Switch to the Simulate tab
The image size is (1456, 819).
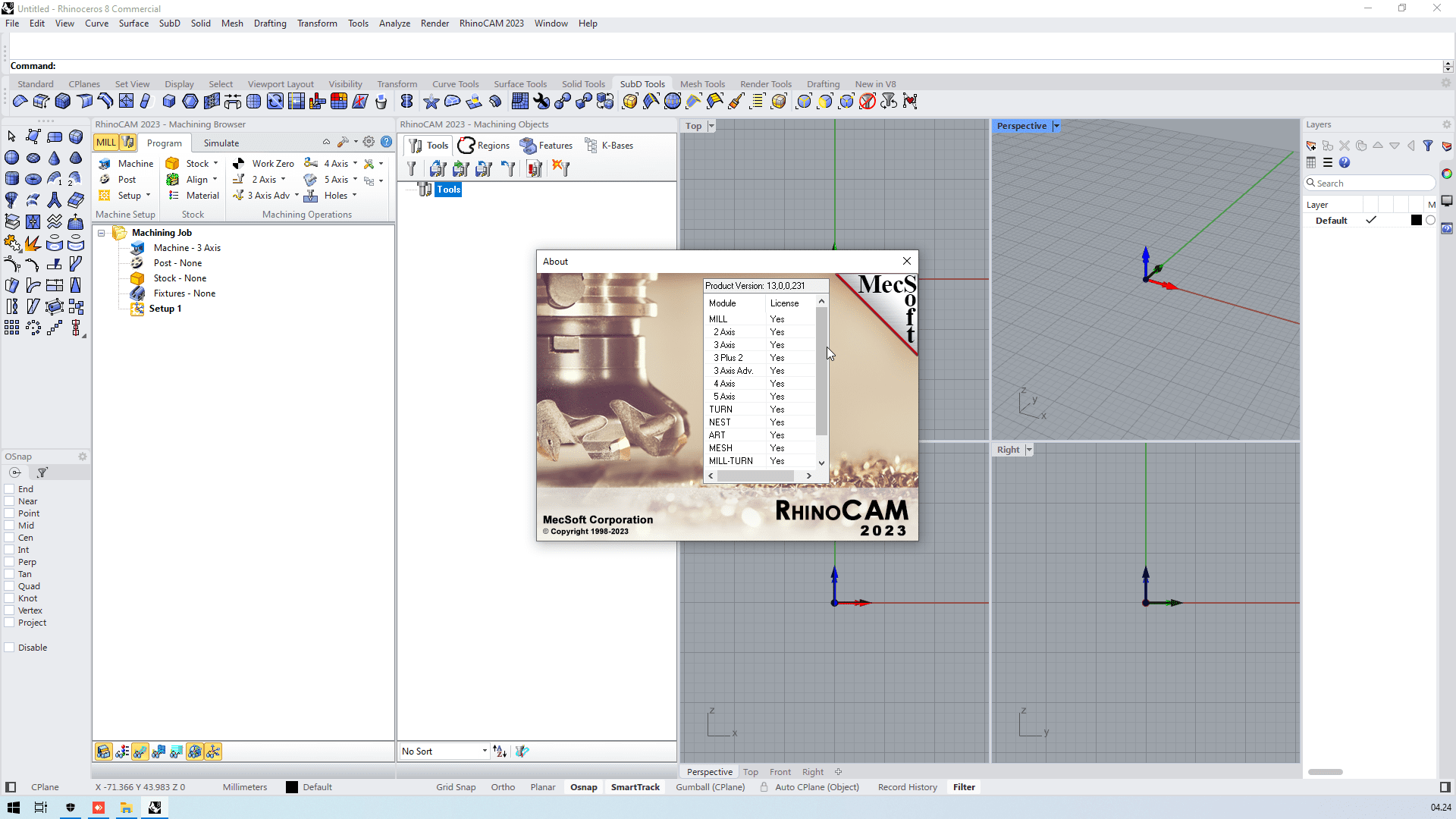point(221,143)
